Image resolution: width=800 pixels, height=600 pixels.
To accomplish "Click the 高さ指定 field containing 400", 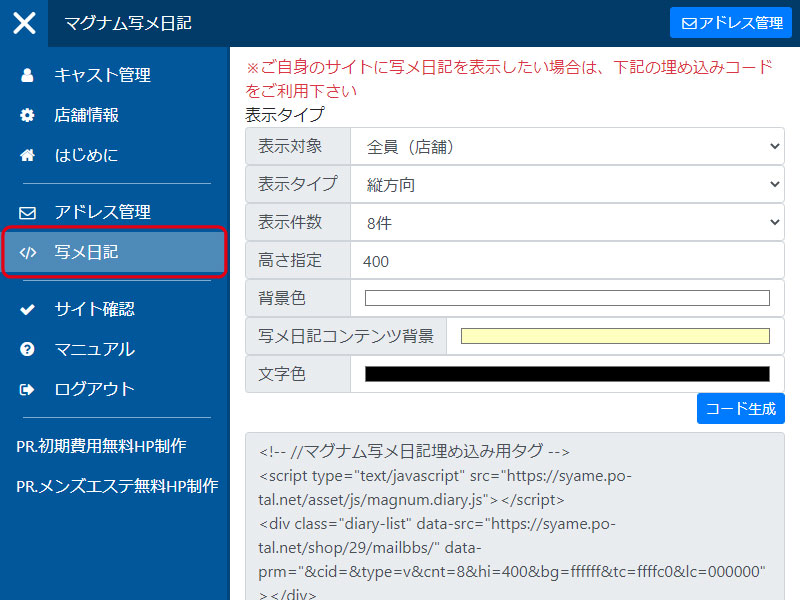I will pos(567,261).
